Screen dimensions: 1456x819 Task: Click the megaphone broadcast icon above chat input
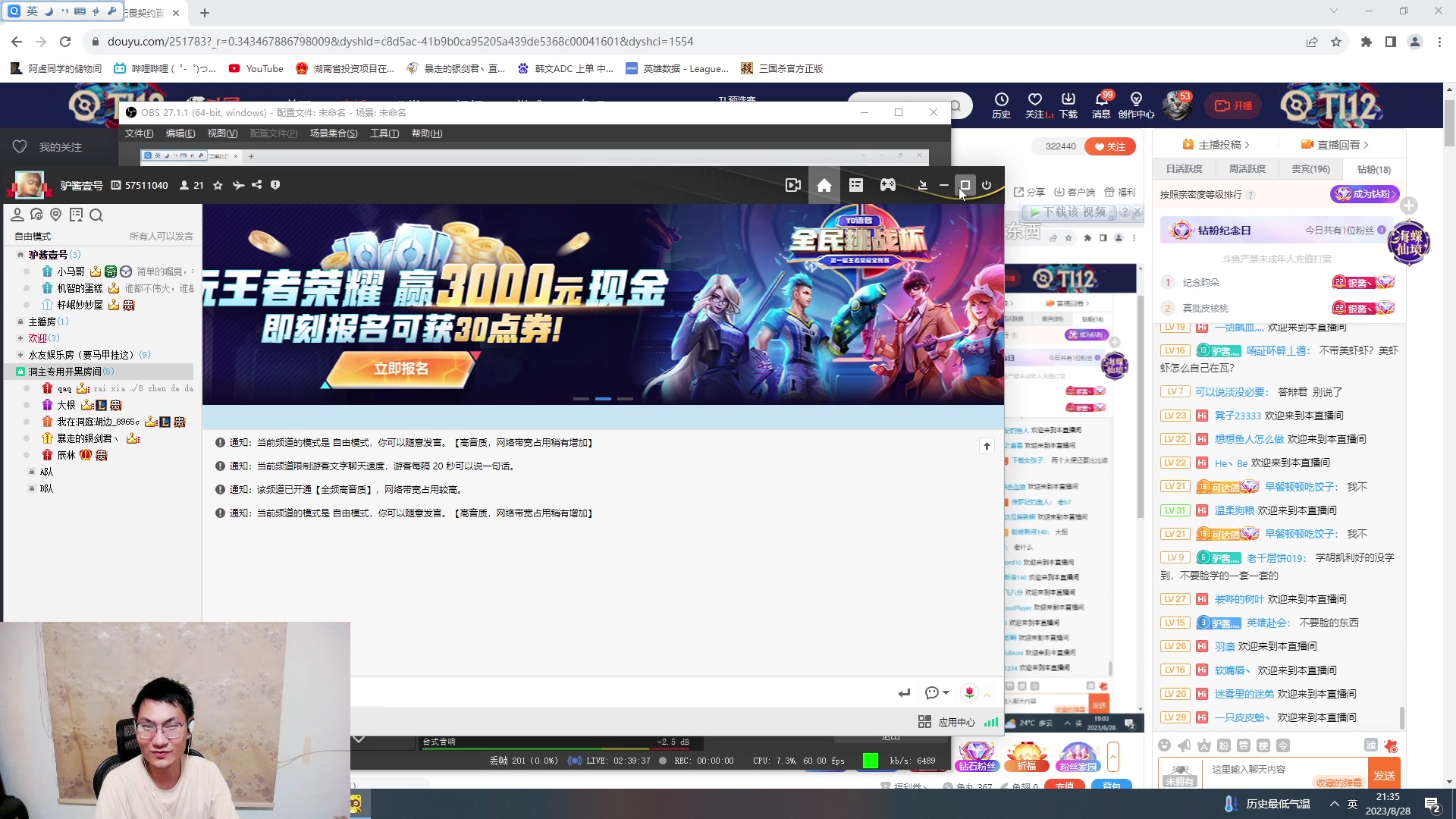pos(1185,745)
